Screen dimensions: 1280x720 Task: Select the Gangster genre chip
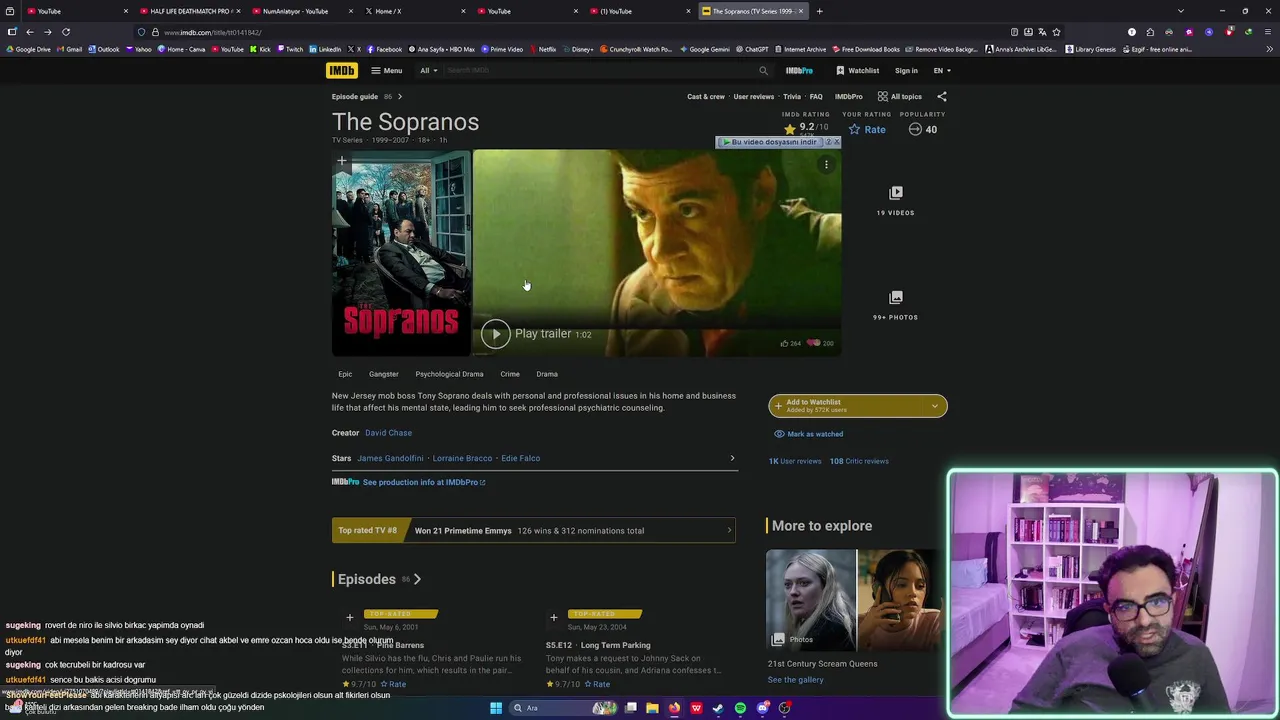pyautogui.click(x=383, y=374)
